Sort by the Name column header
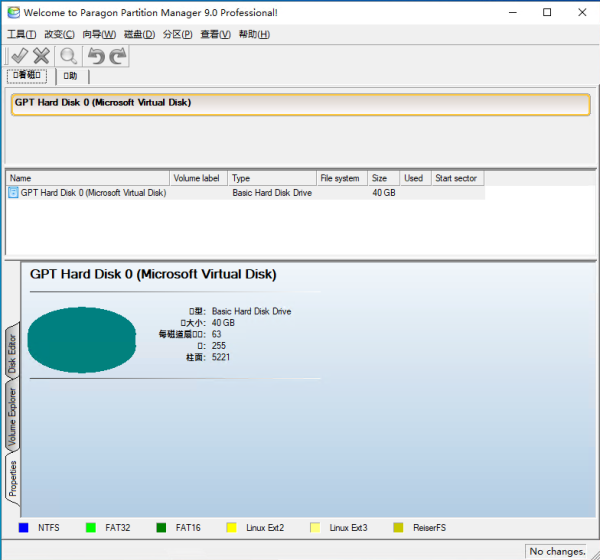Image resolution: width=600 pixels, height=560 pixels. (x=88, y=178)
